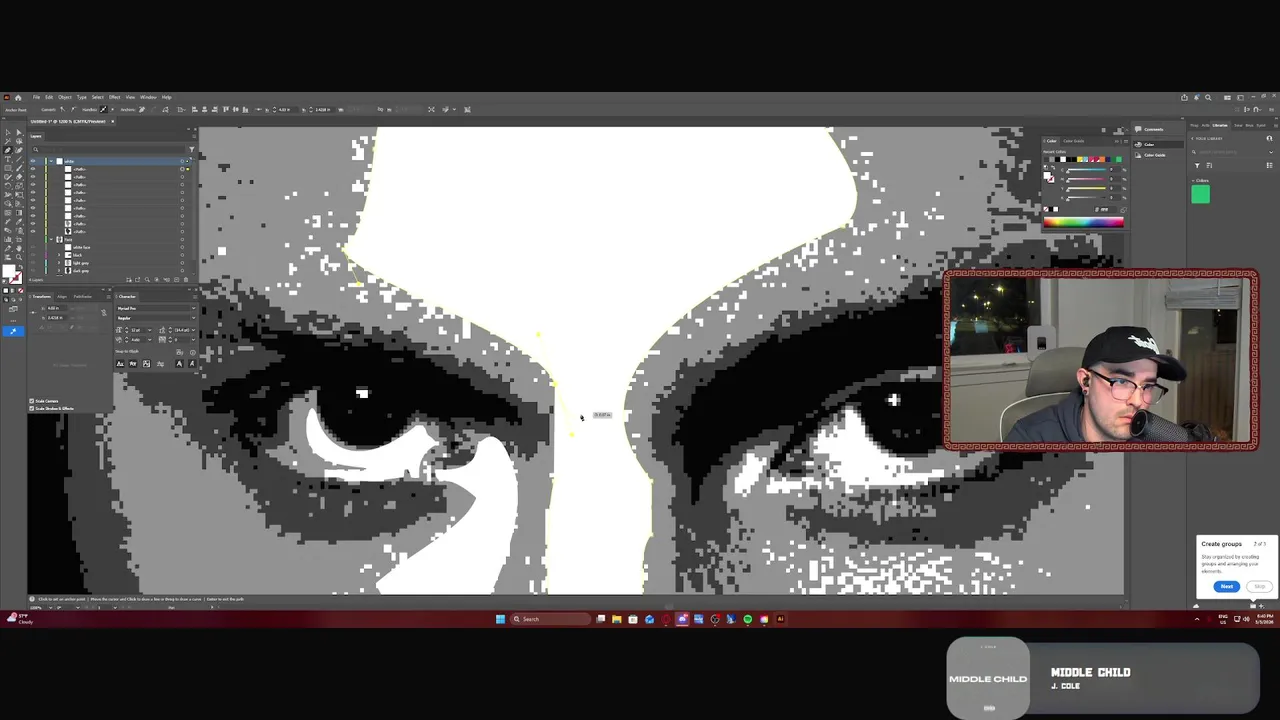Image resolution: width=1280 pixels, height=720 pixels.
Task: Click the Illustrator Home icon
Action: [18, 98]
